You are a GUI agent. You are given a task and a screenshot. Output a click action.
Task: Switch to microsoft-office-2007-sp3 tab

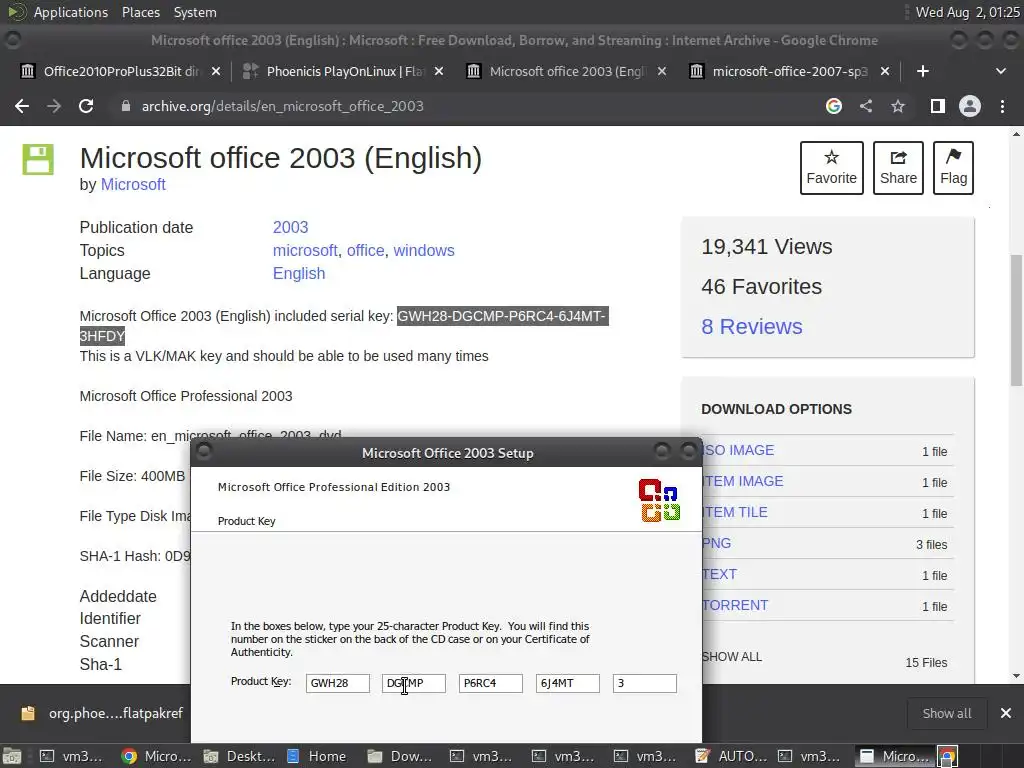pyautogui.click(x=787, y=71)
